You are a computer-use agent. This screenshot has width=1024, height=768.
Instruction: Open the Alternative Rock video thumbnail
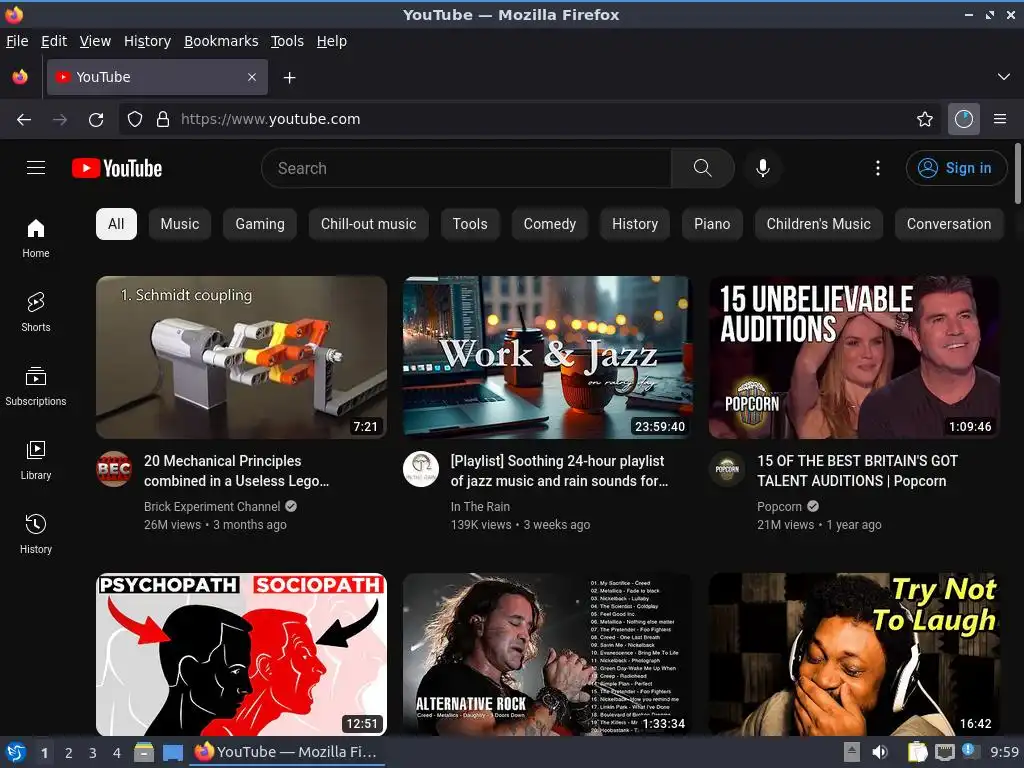(547, 654)
